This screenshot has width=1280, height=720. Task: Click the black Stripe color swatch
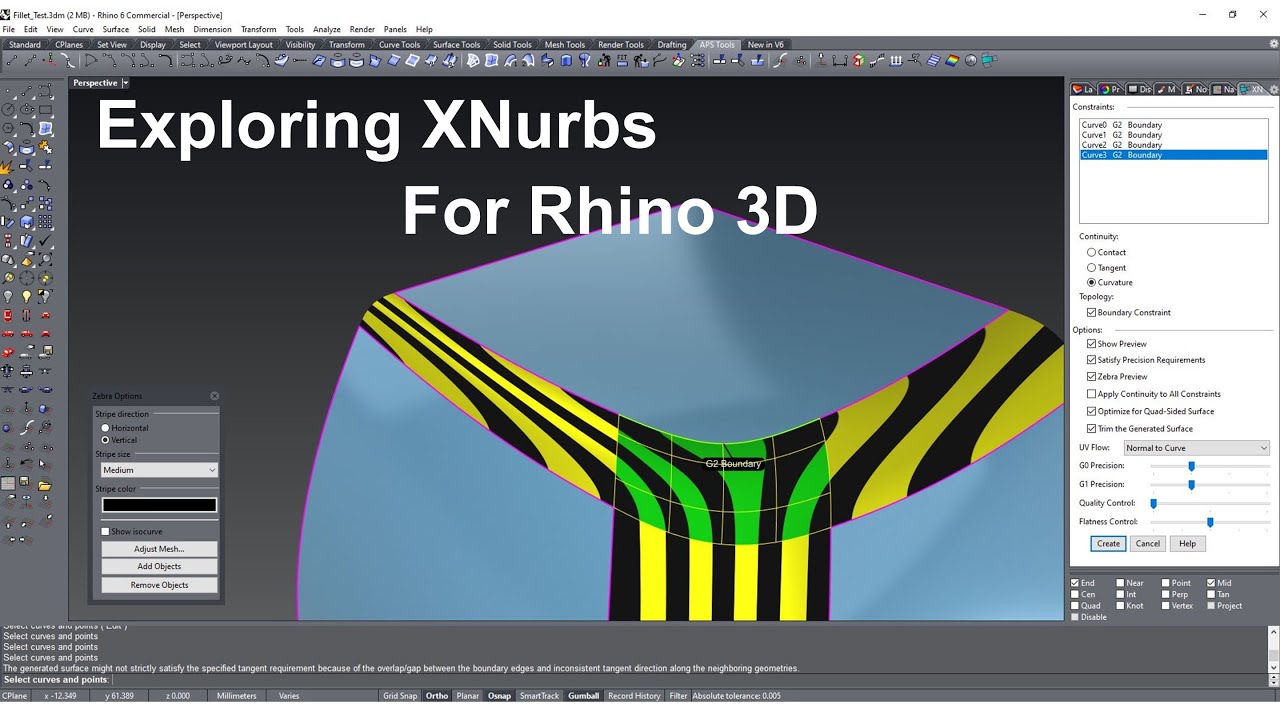click(159, 505)
